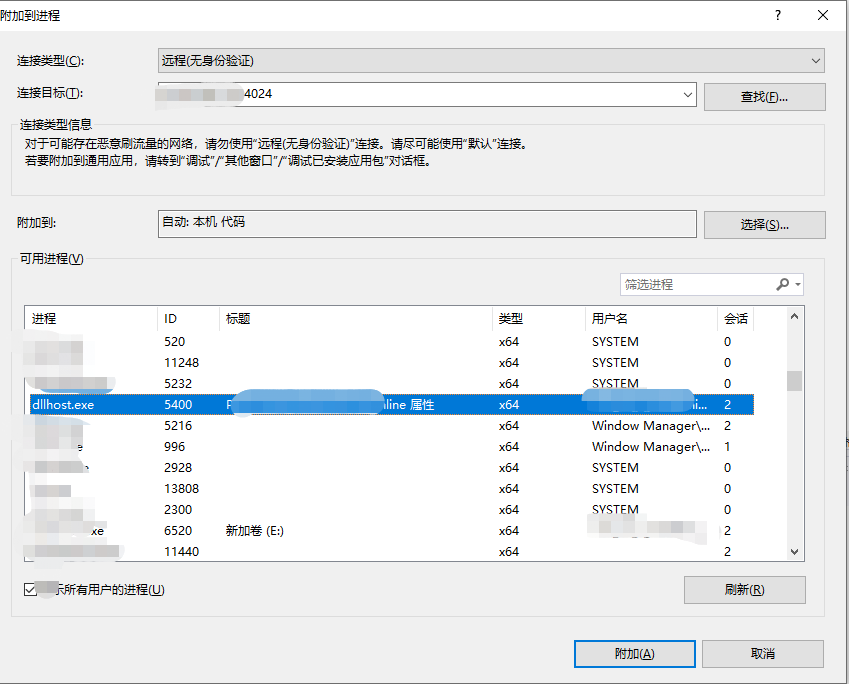Select the process with ID 13808
This screenshot has height=684, width=849.
pyautogui.click(x=391, y=488)
